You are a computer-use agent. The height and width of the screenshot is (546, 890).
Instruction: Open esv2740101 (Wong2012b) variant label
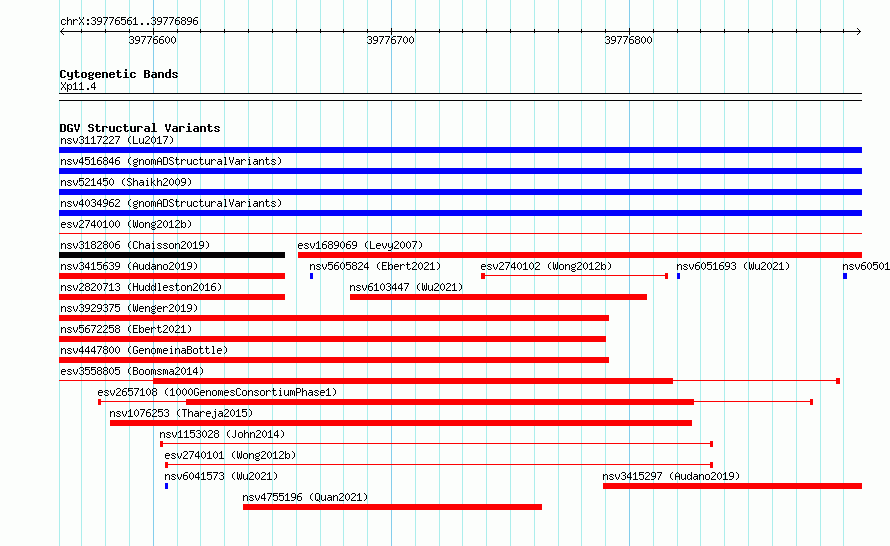click(230, 455)
